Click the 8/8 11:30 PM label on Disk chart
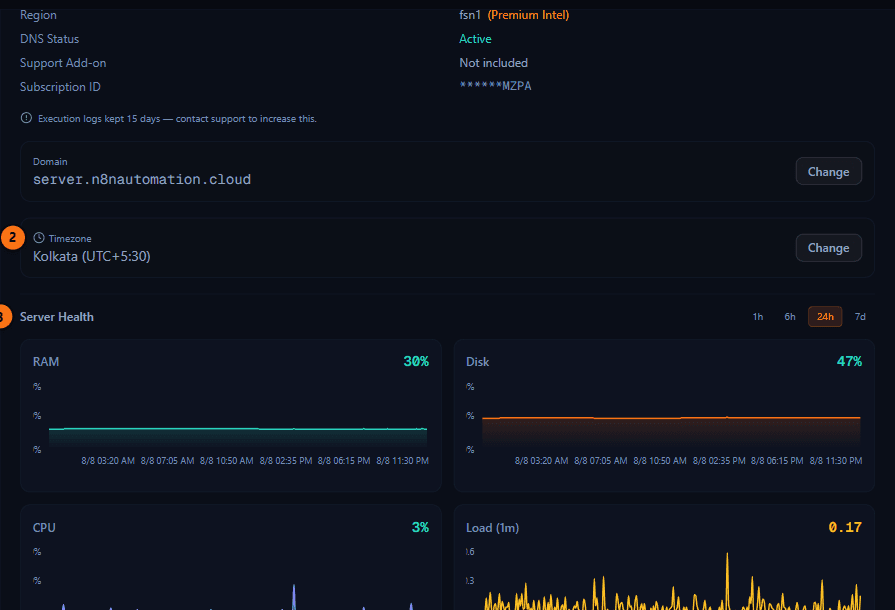The width and height of the screenshot is (895, 610). coord(836,460)
